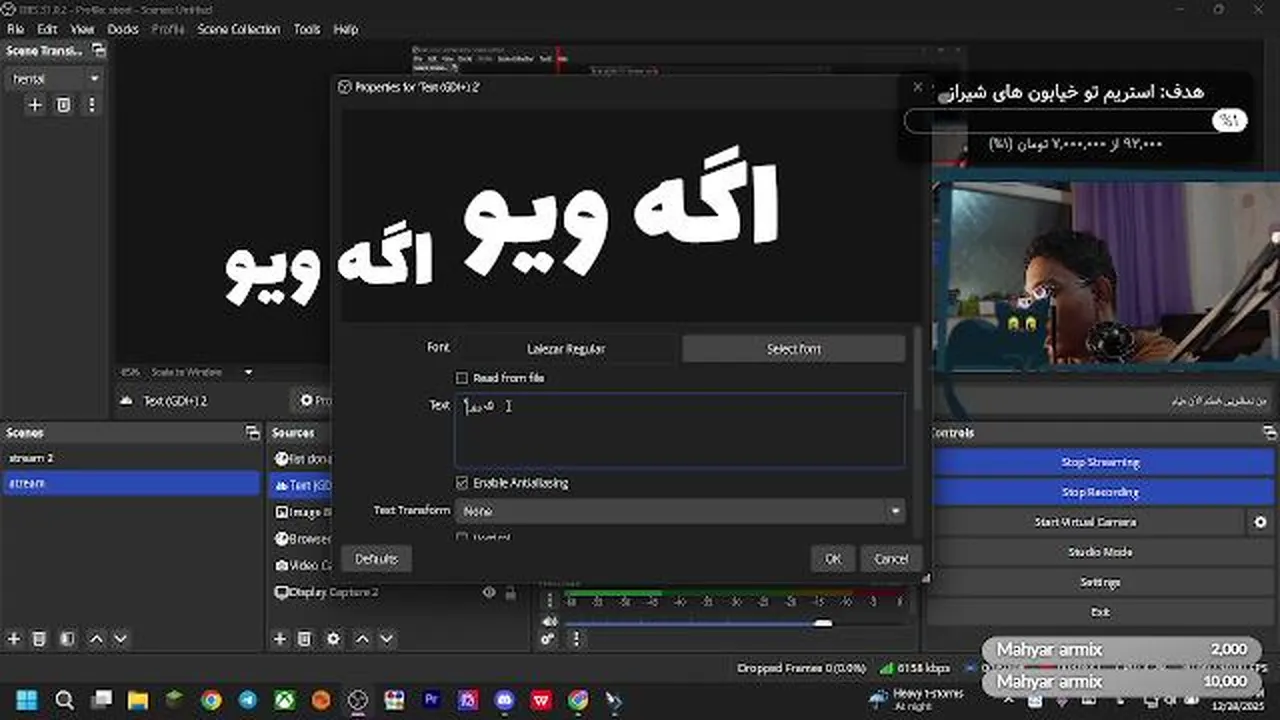Click Exit button in Controls
1280x720 pixels.
coord(1100,612)
